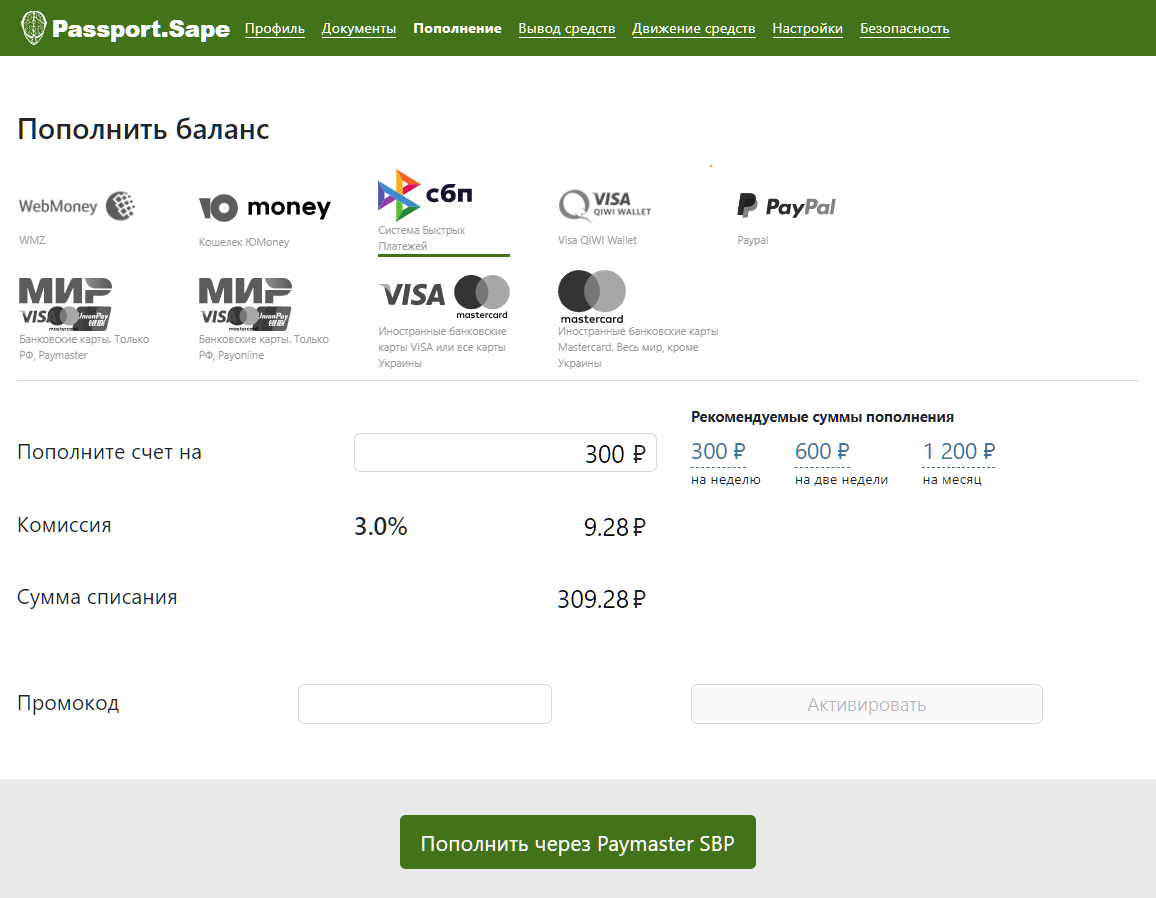Image resolution: width=1156 pixels, height=898 pixels.
Task: Click the Активировать promo button
Action: (866, 704)
